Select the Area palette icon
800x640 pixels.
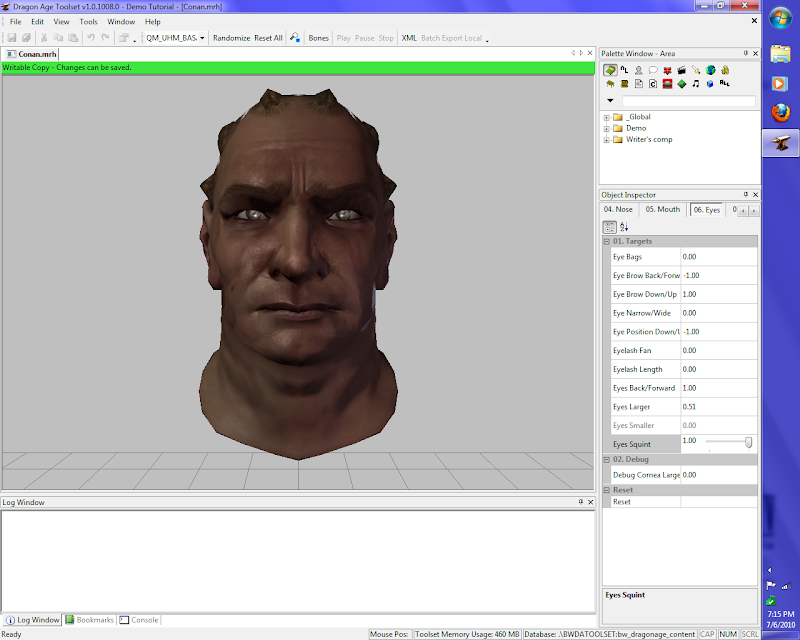click(609, 70)
